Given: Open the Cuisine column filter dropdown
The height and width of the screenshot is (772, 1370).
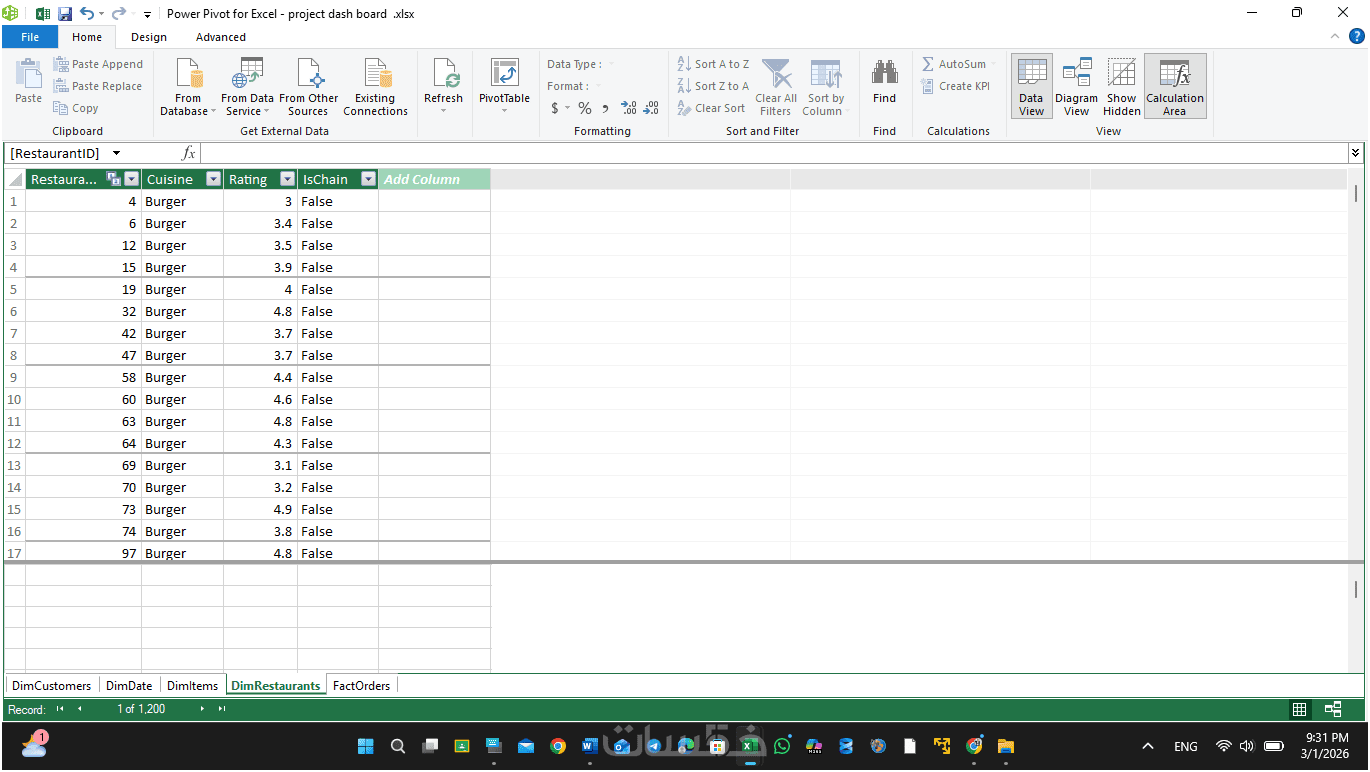Looking at the screenshot, I should 213,179.
